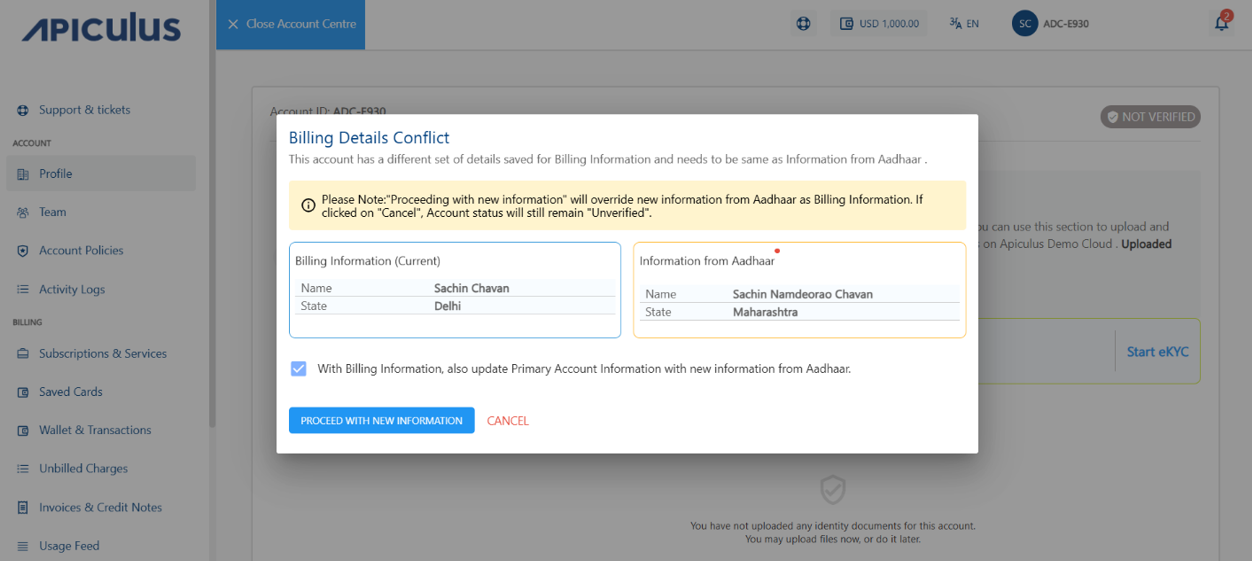Open the ADC-E930 account menu

1051,24
